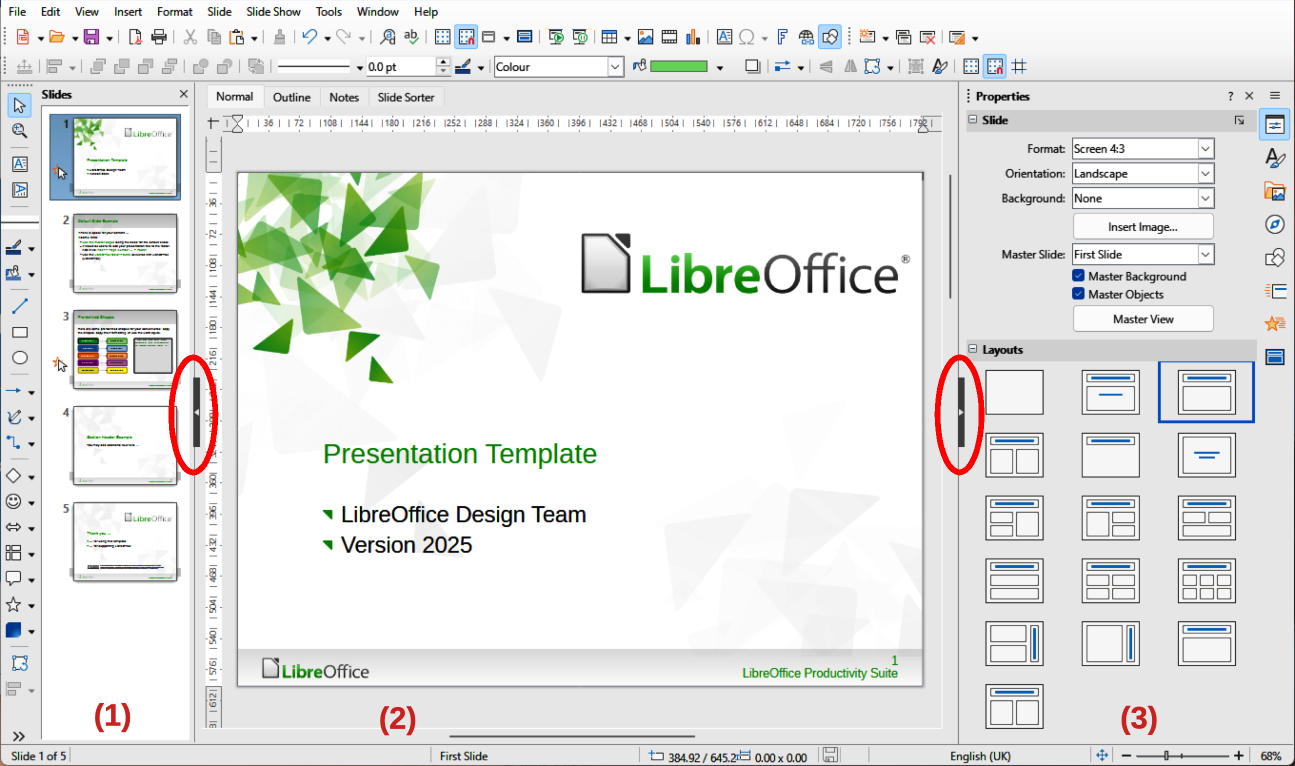Click zoom out minus button in status bar

pos(1126,756)
